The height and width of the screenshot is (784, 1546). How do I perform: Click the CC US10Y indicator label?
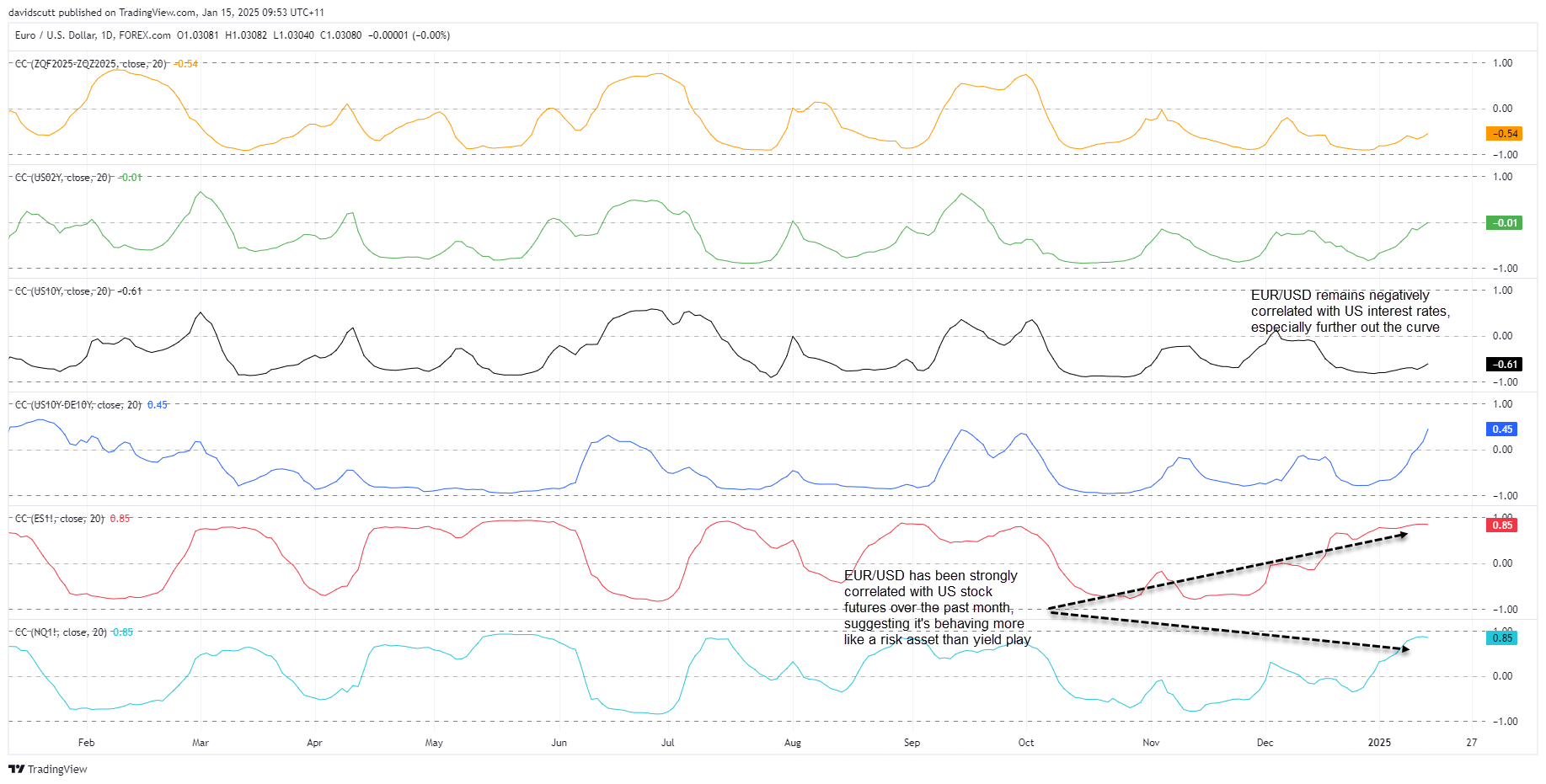coord(63,291)
